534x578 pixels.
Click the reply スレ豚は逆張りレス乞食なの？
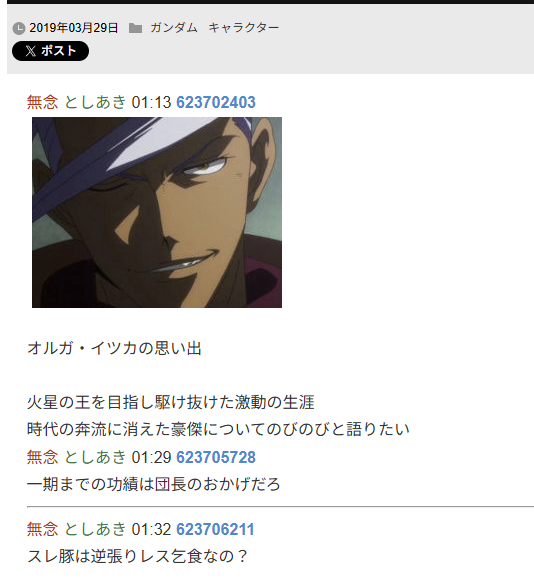pos(137,556)
